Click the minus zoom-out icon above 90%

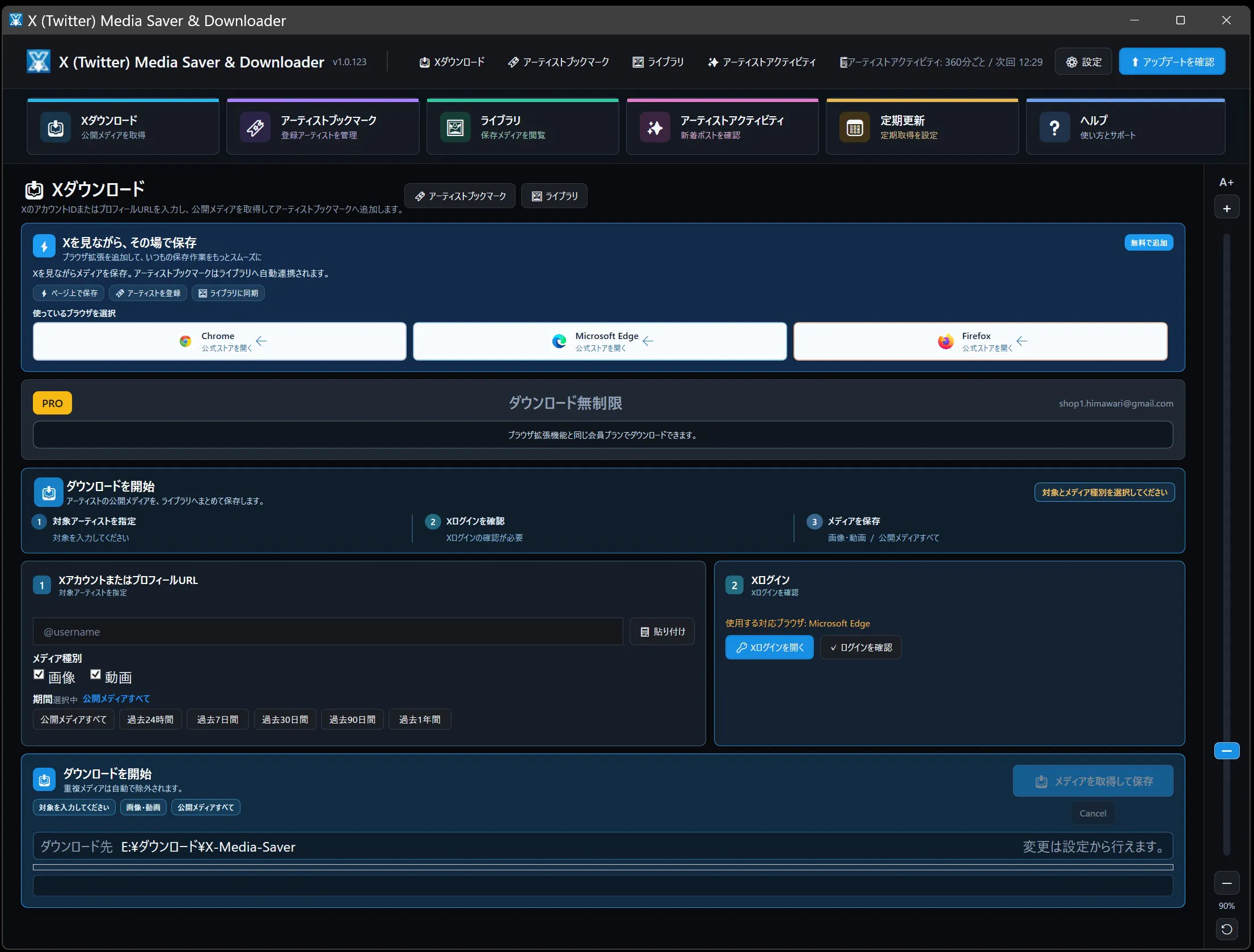point(1227,883)
